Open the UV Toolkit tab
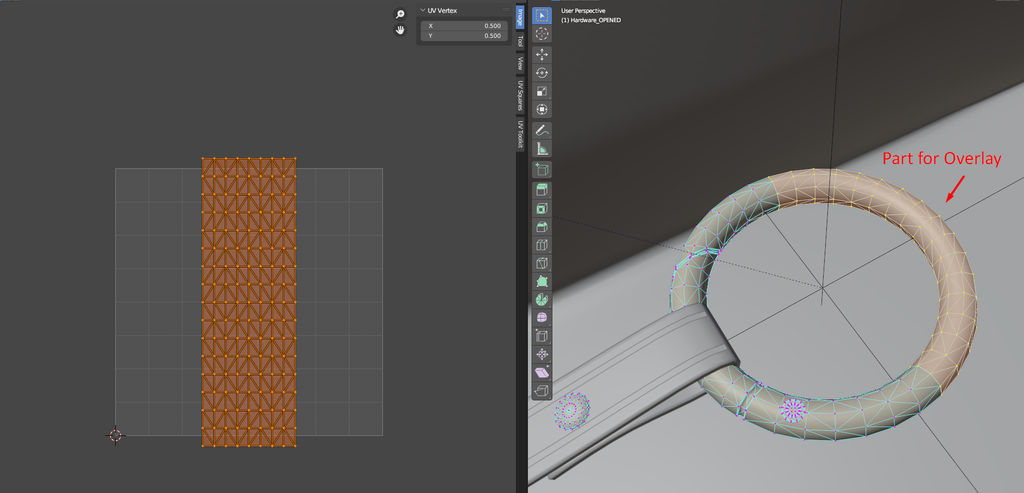This screenshot has width=1024, height=493. [520, 135]
